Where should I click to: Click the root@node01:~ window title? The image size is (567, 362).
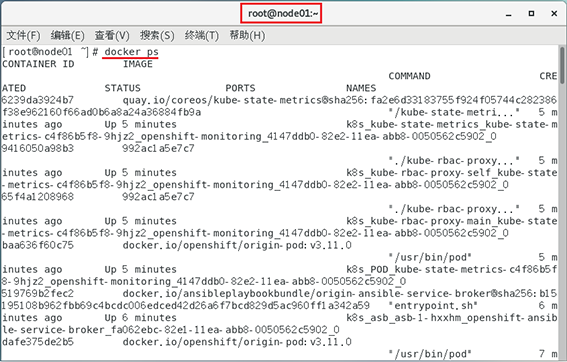tap(282, 13)
